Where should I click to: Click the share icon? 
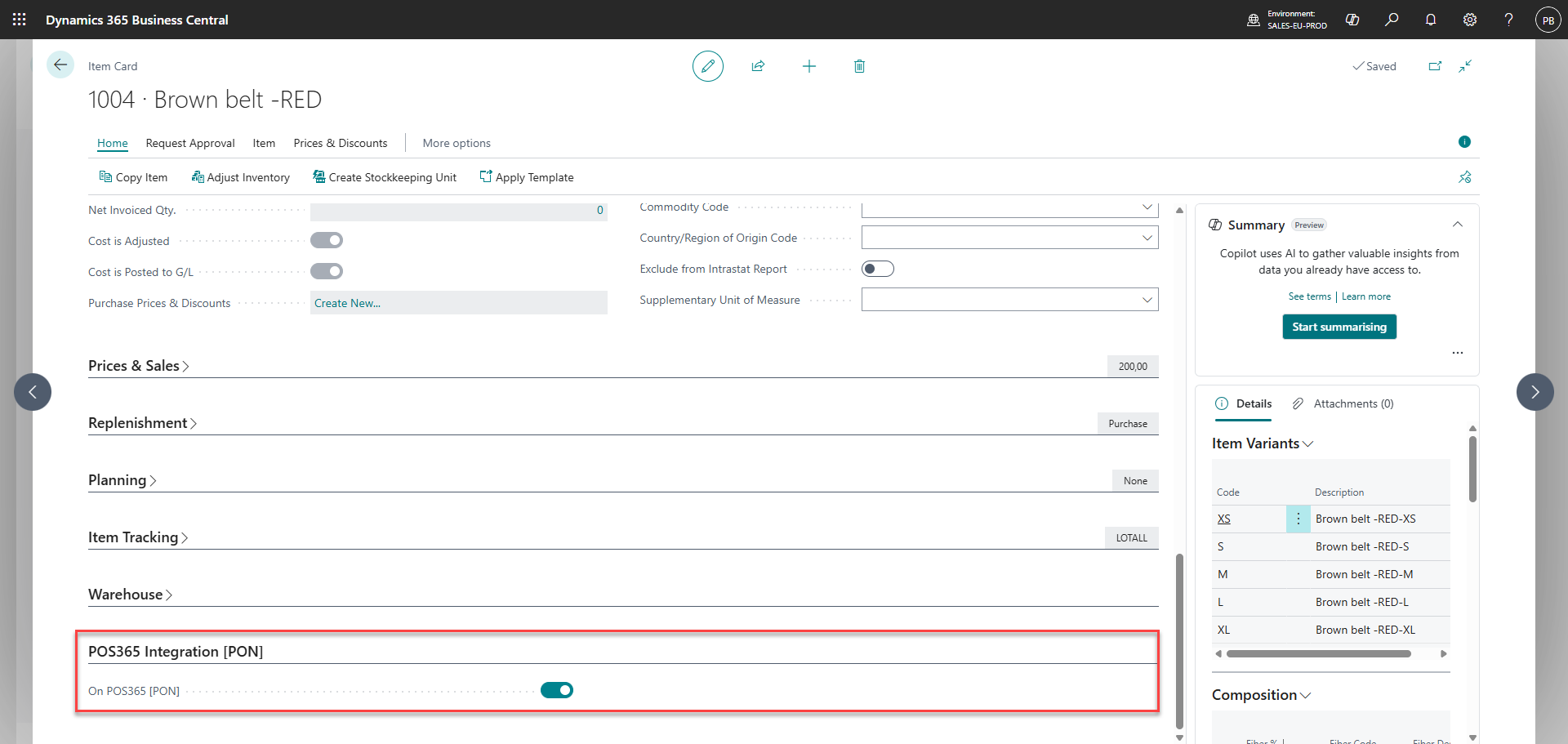click(758, 66)
